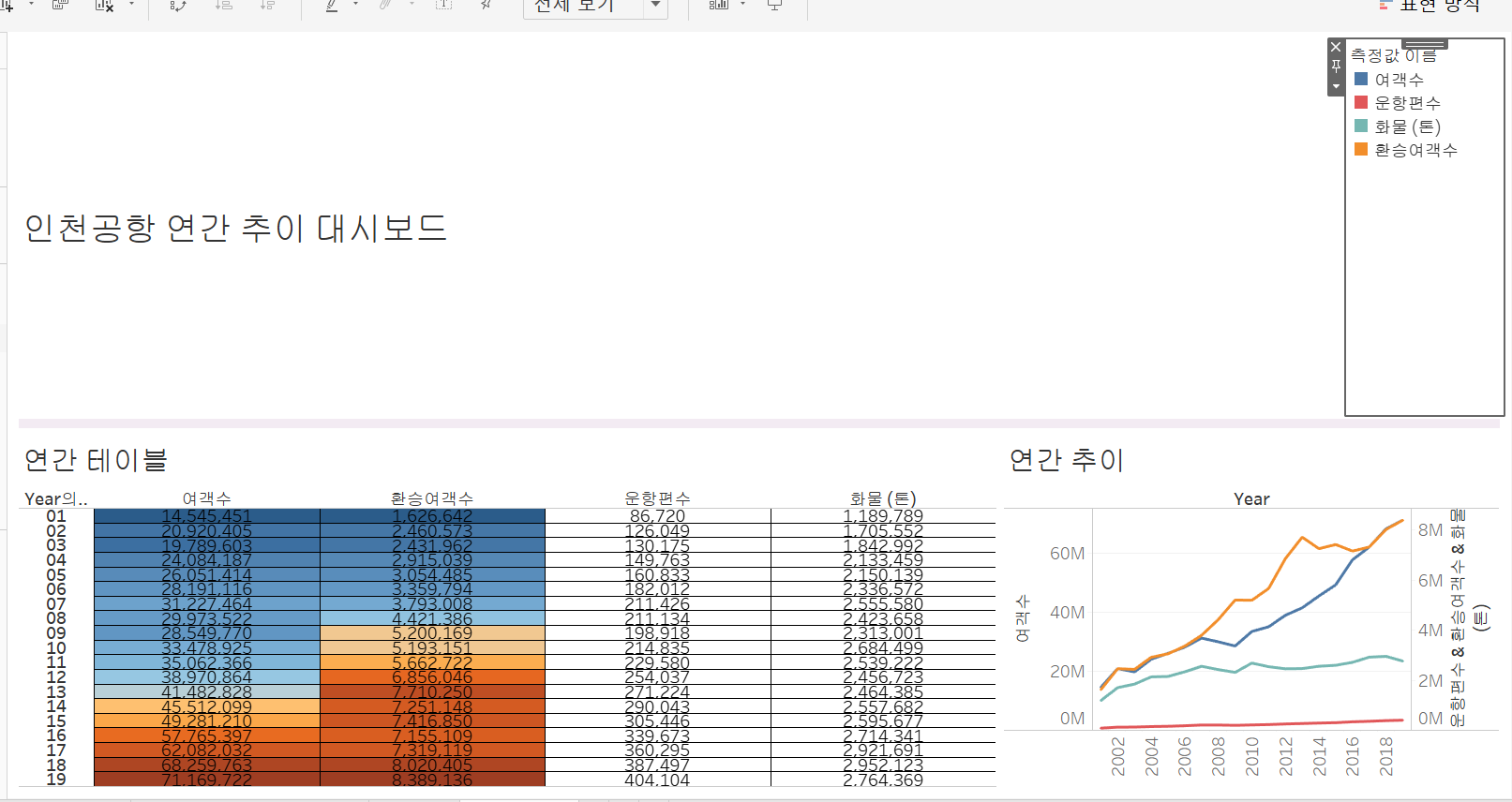Image resolution: width=1512 pixels, height=802 pixels.
Task: Click the Highlight pen toolbar icon
Action: (332, 5)
